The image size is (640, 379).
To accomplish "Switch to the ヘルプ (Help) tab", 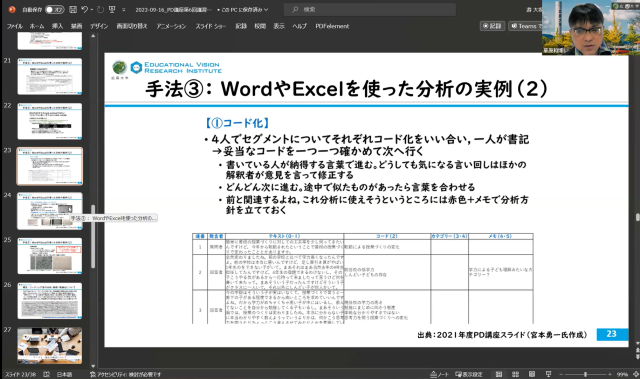I will pyautogui.click(x=299, y=26).
